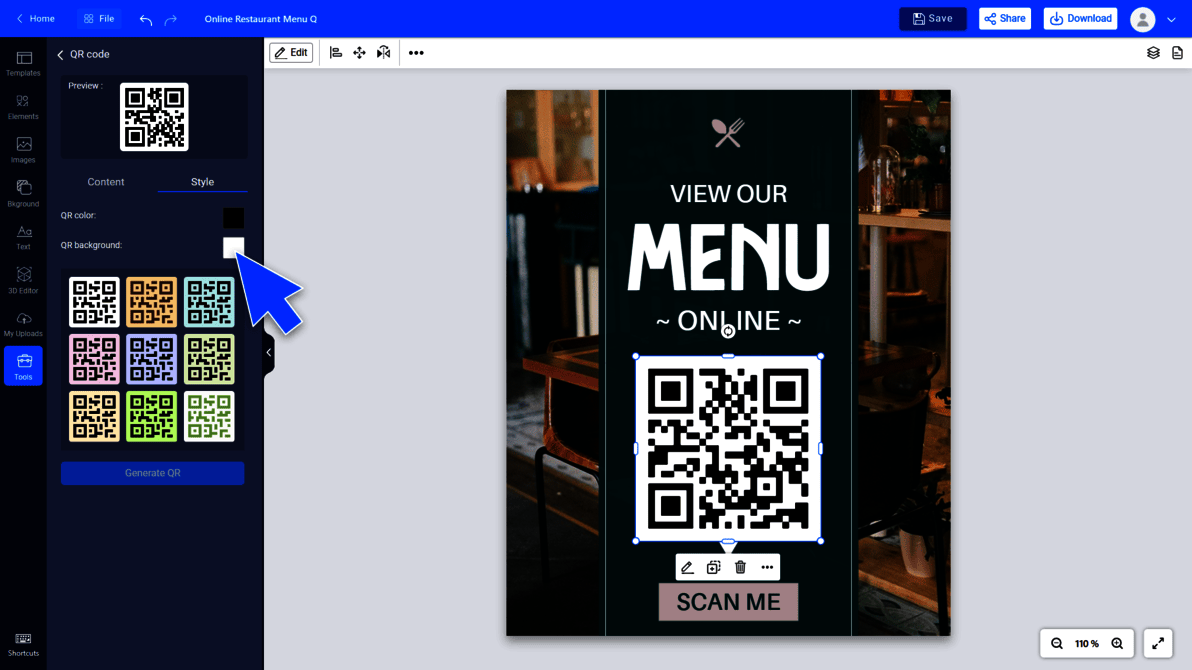Open the Layers icon at top right
This screenshot has width=1192, height=670.
click(x=1153, y=52)
